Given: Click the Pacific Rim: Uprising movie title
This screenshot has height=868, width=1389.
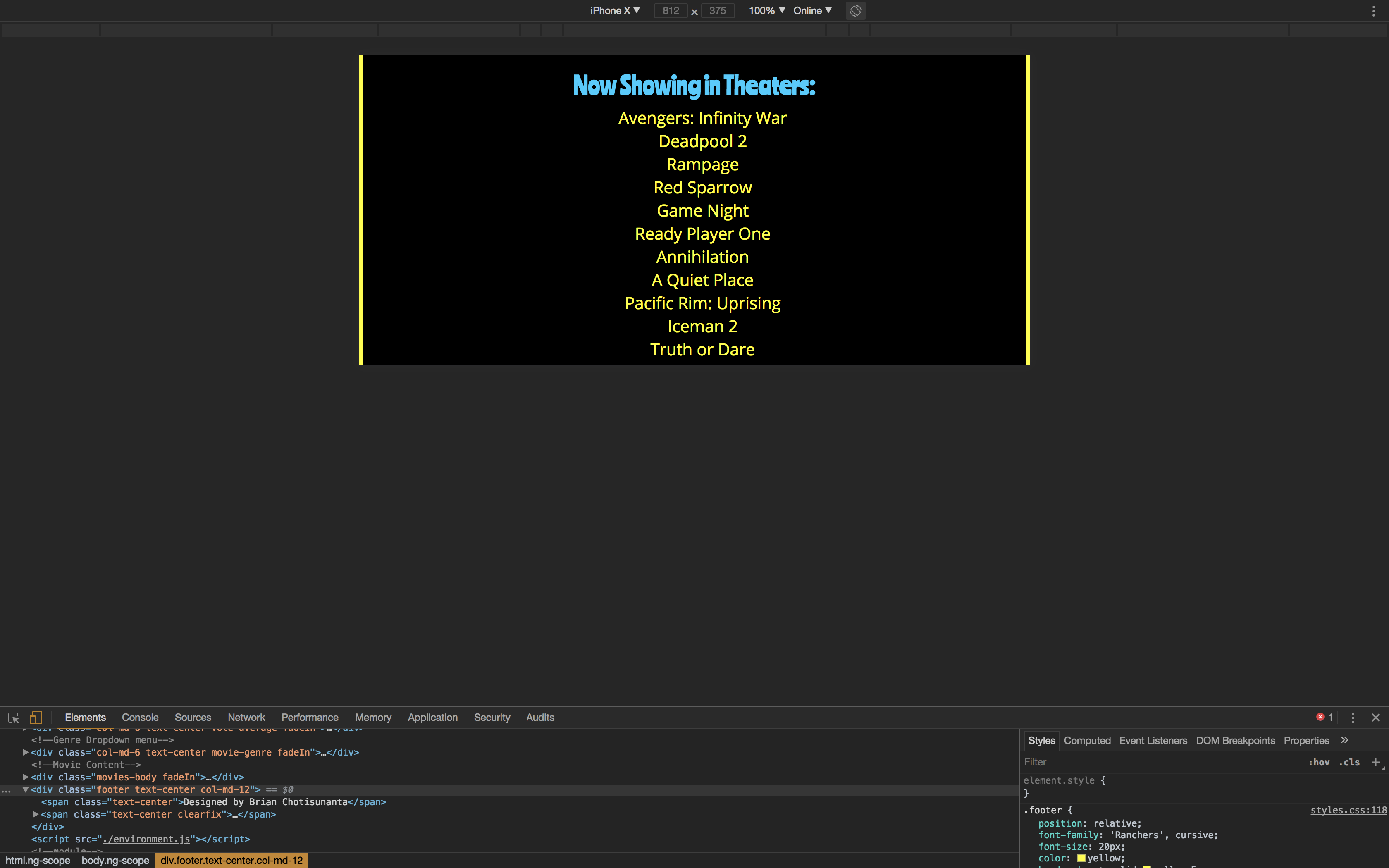Looking at the screenshot, I should click(702, 303).
